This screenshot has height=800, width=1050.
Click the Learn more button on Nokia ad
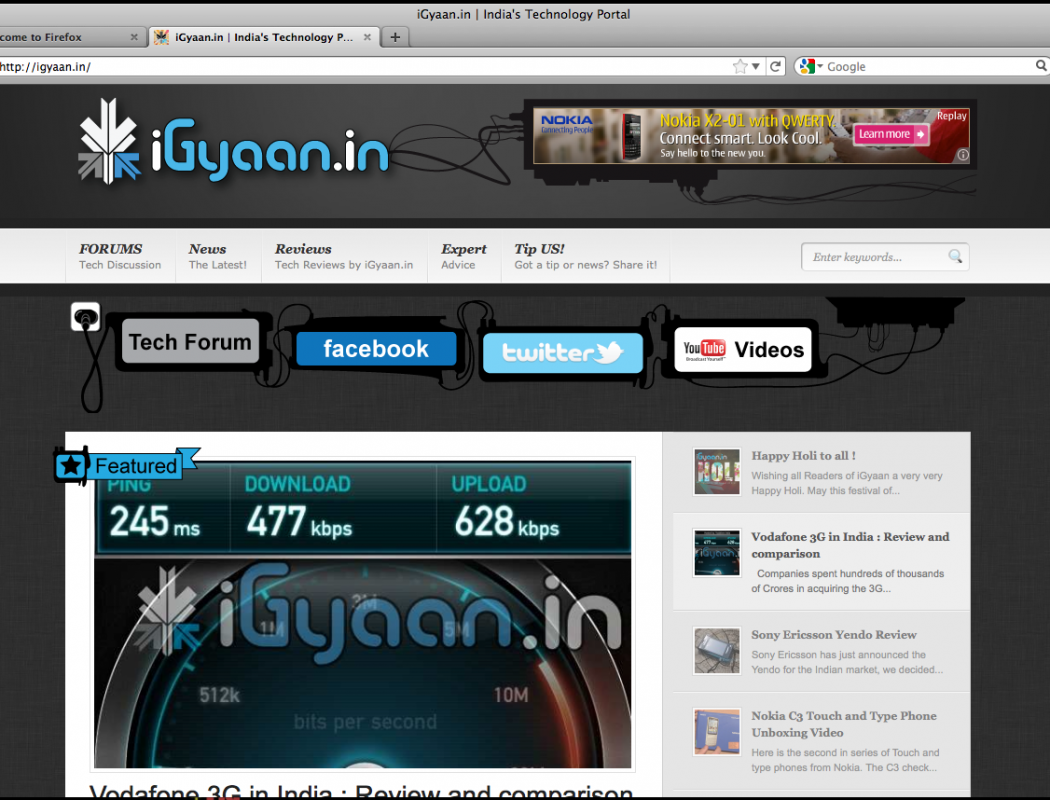click(890, 134)
